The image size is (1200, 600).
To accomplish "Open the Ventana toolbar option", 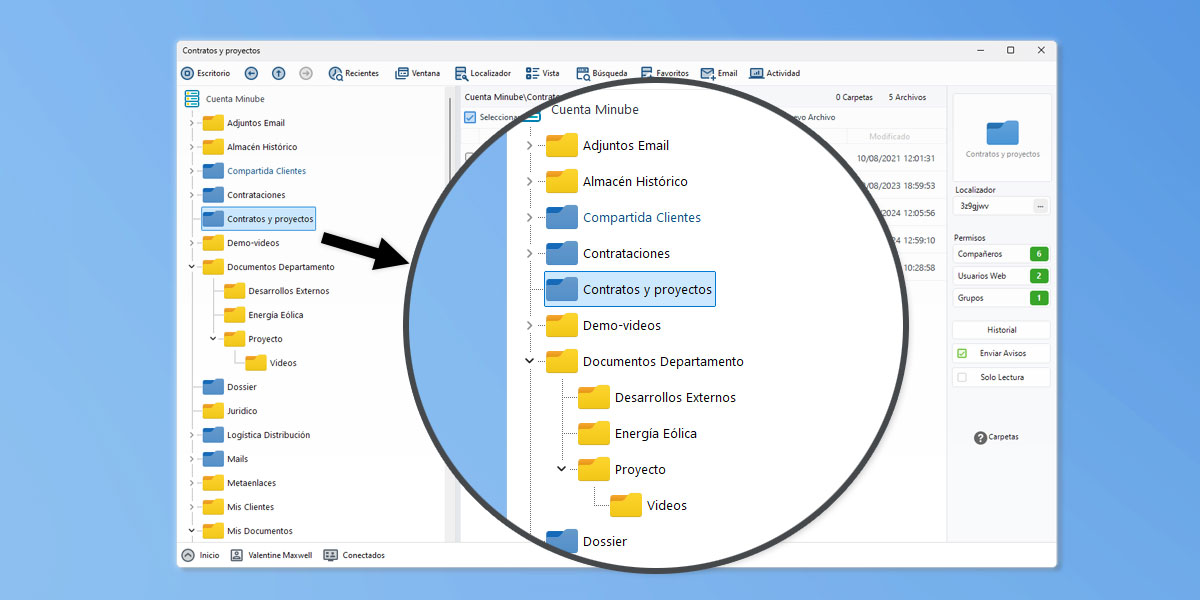I will click(x=418, y=73).
